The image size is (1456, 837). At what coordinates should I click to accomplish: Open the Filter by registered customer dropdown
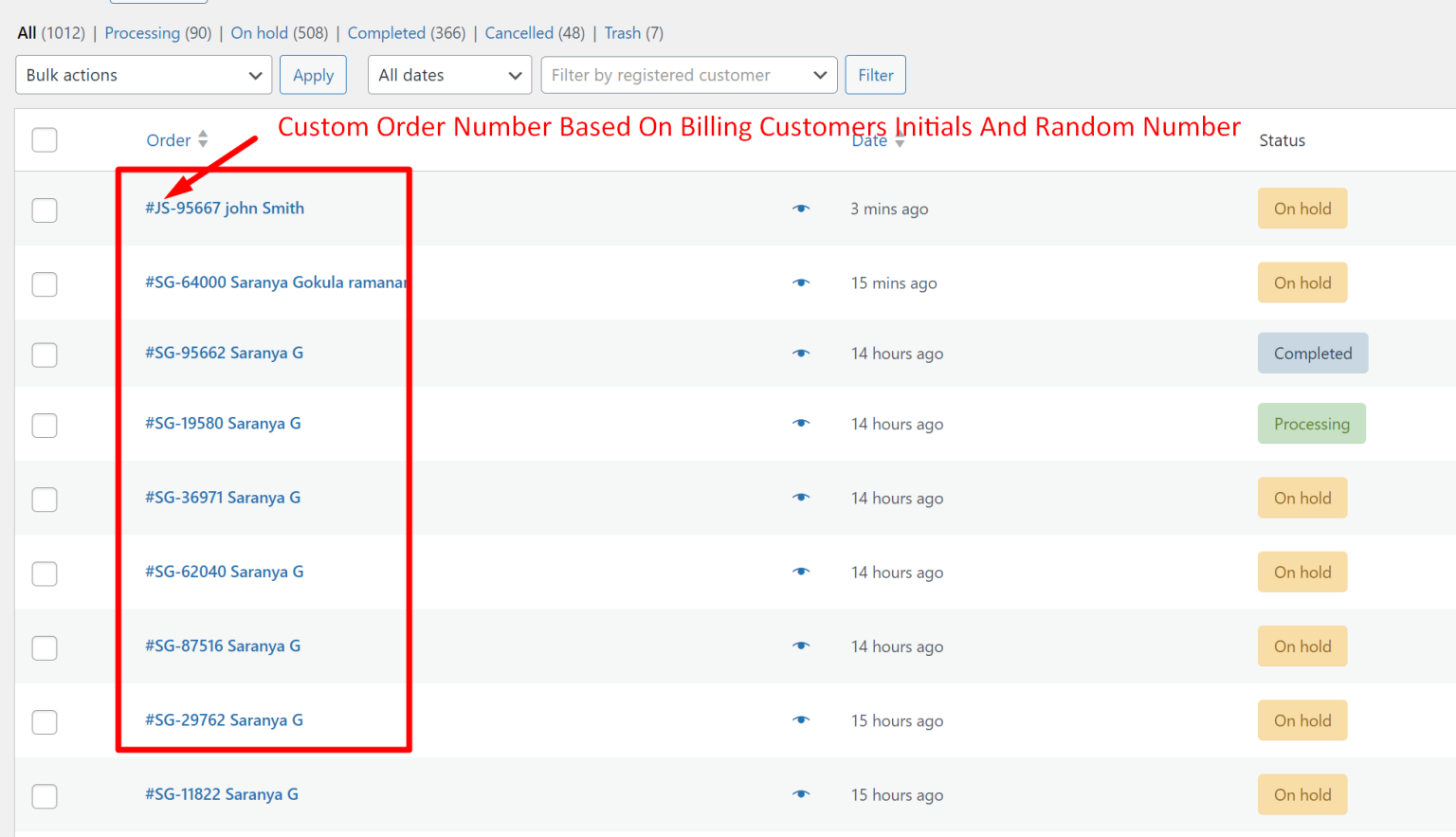(688, 75)
